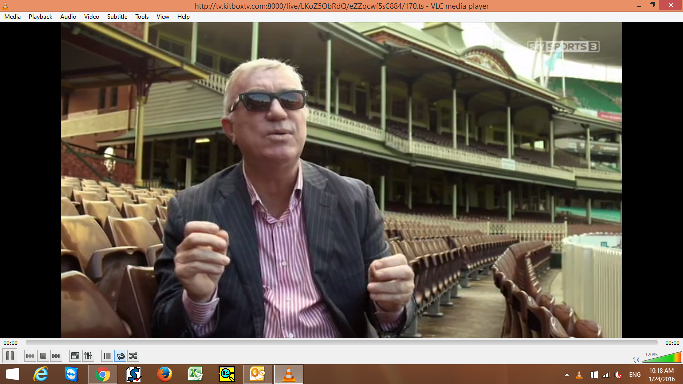
Task: Expand the Audio menu
Action: (x=68, y=17)
